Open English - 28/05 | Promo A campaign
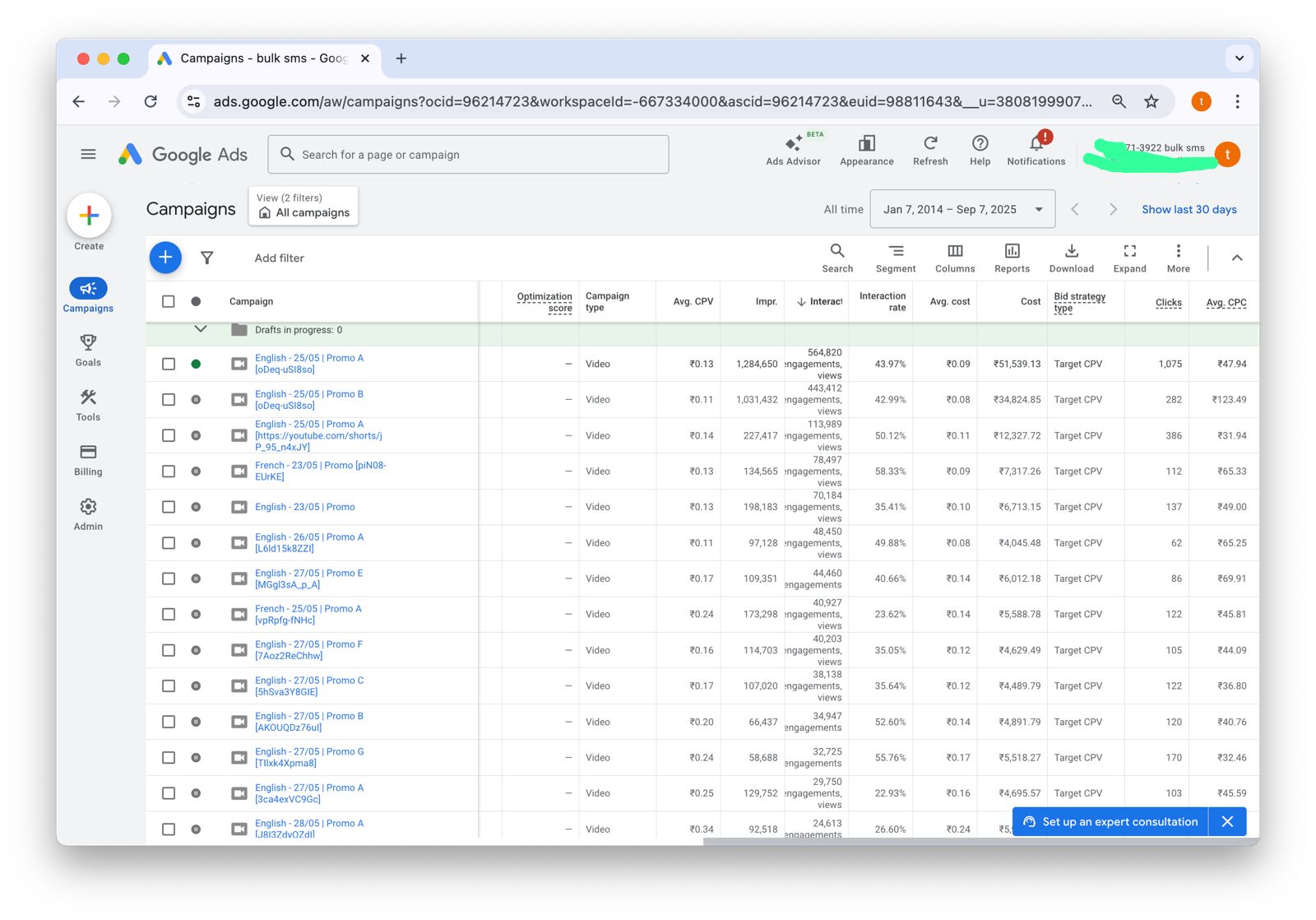The height and width of the screenshot is (920, 1316). click(308, 829)
